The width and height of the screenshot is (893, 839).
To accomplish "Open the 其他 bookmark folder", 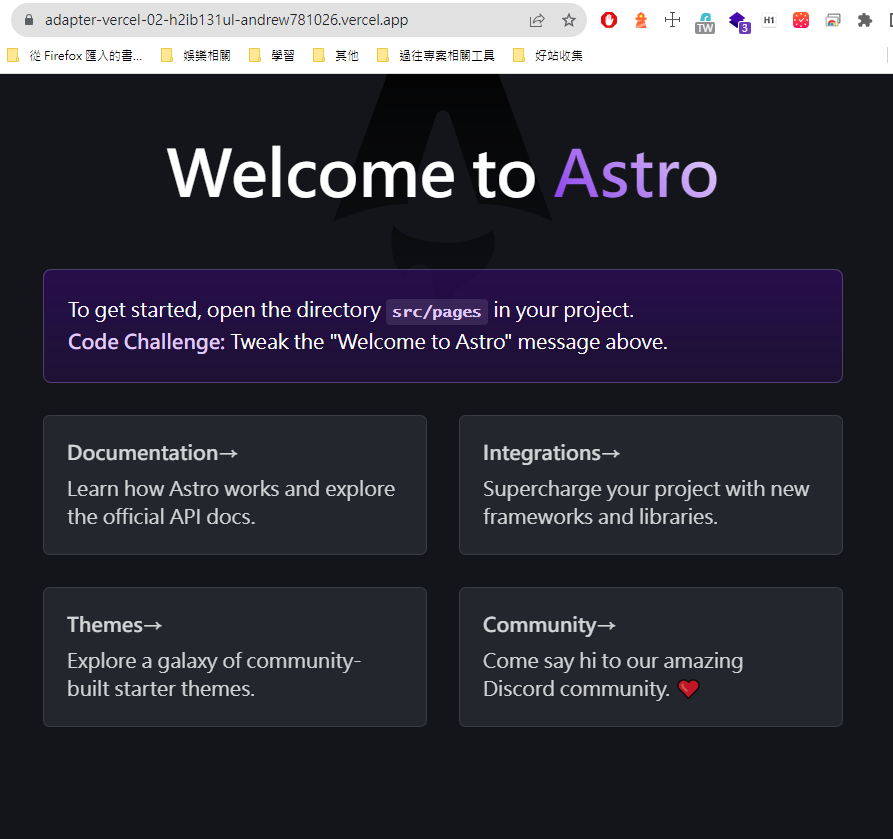I will click(336, 55).
